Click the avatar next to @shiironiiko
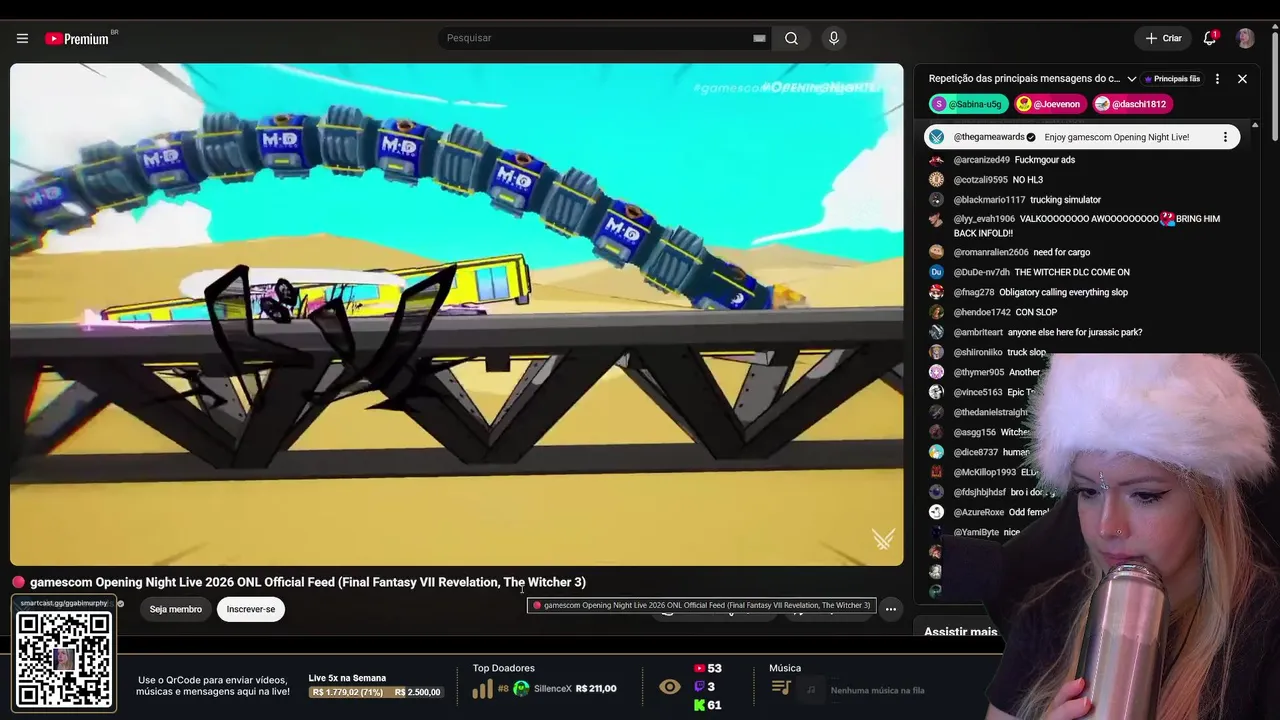 pyautogui.click(x=936, y=352)
